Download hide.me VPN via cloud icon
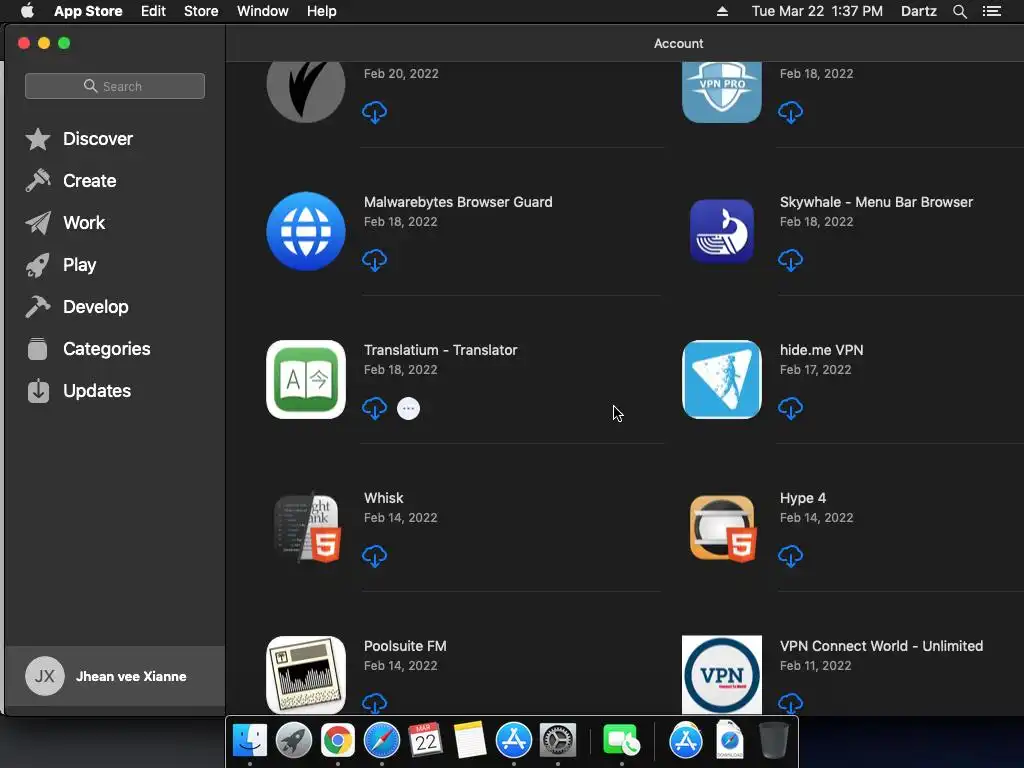The width and height of the screenshot is (1024, 768). click(790, 408)
